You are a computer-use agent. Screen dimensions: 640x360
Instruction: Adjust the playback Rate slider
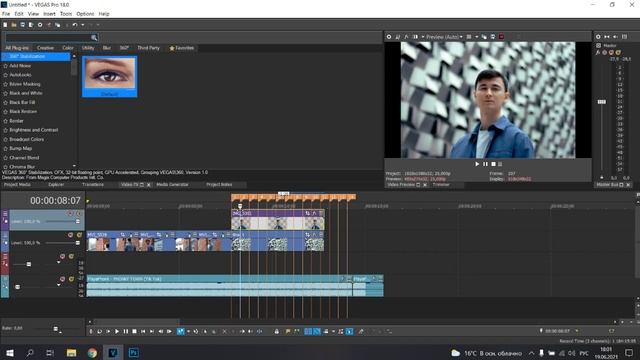[x=56, y=329]
